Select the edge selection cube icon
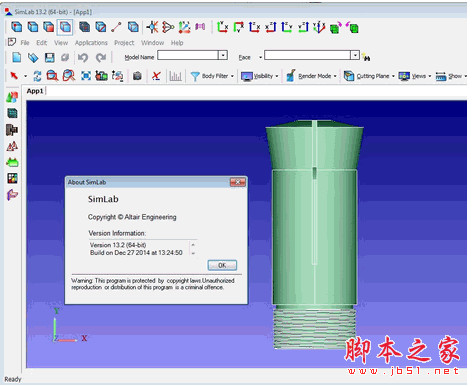473x386 pixels. coord(33,27)
